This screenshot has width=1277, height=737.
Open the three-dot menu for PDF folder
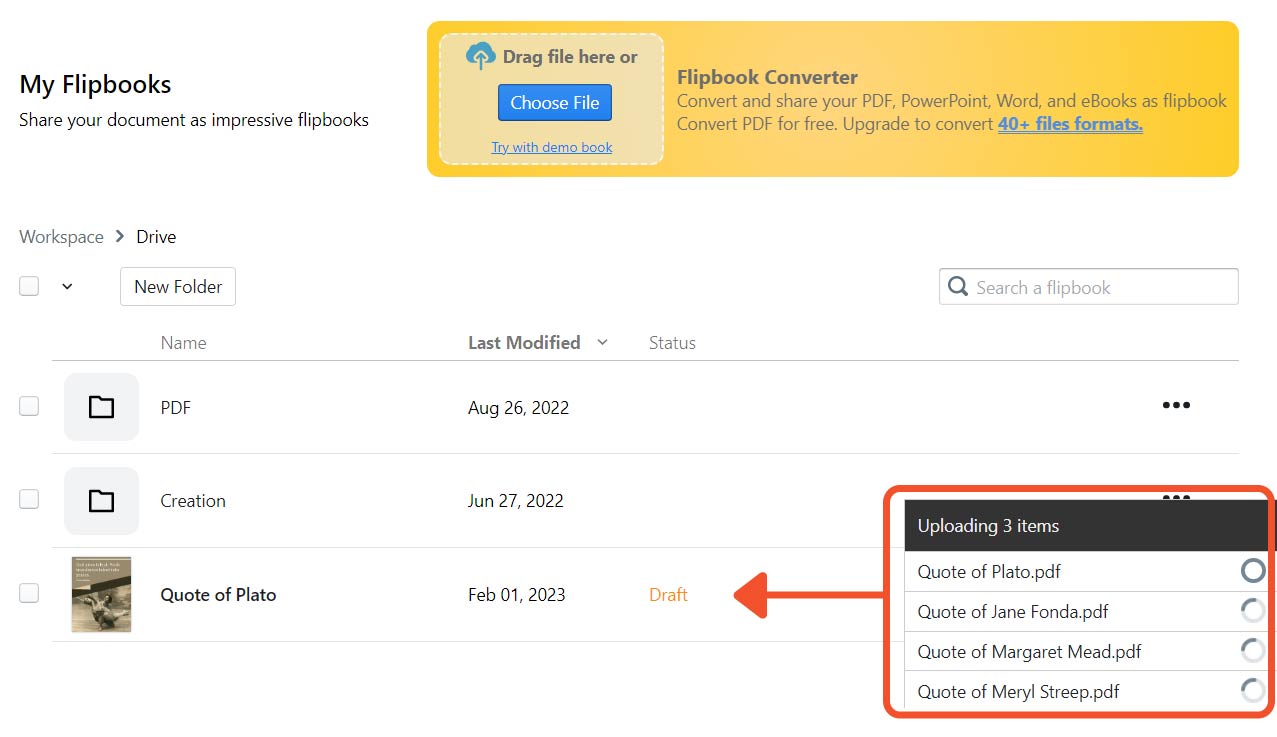1176,406
